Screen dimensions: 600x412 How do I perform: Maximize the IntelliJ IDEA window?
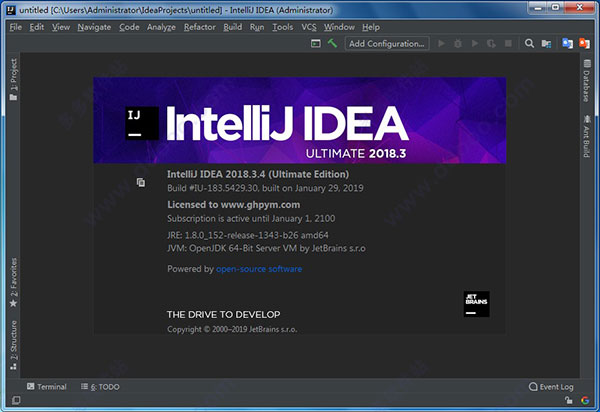pyautogui.click(x=556, y=8)
